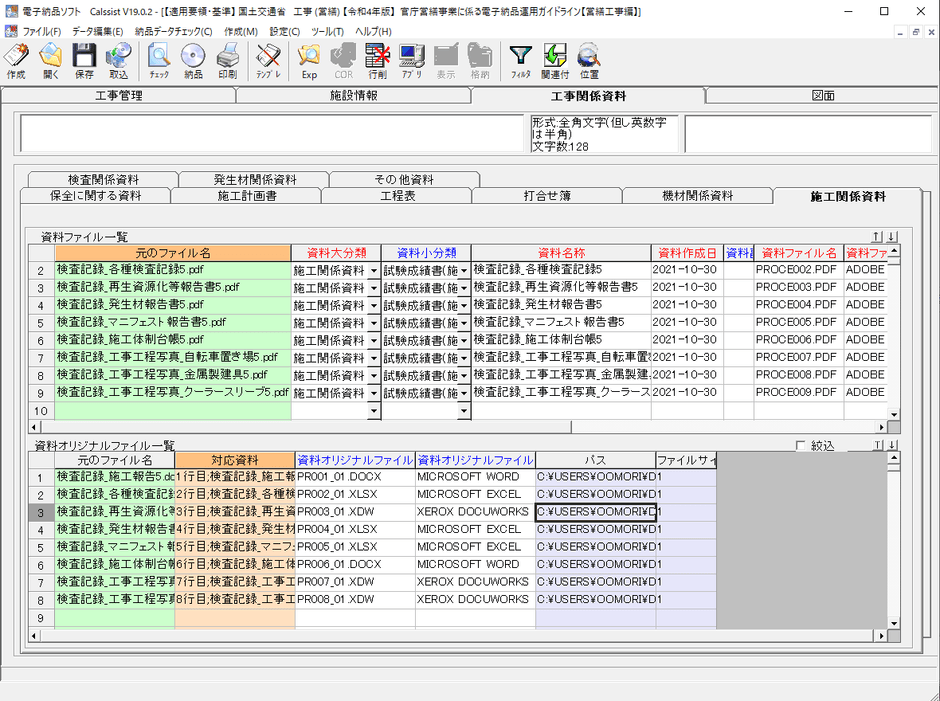Viewport: 940px width, 701px height.
Task: Switch to the 施工計画書 tab
Action: pos(247,196)
